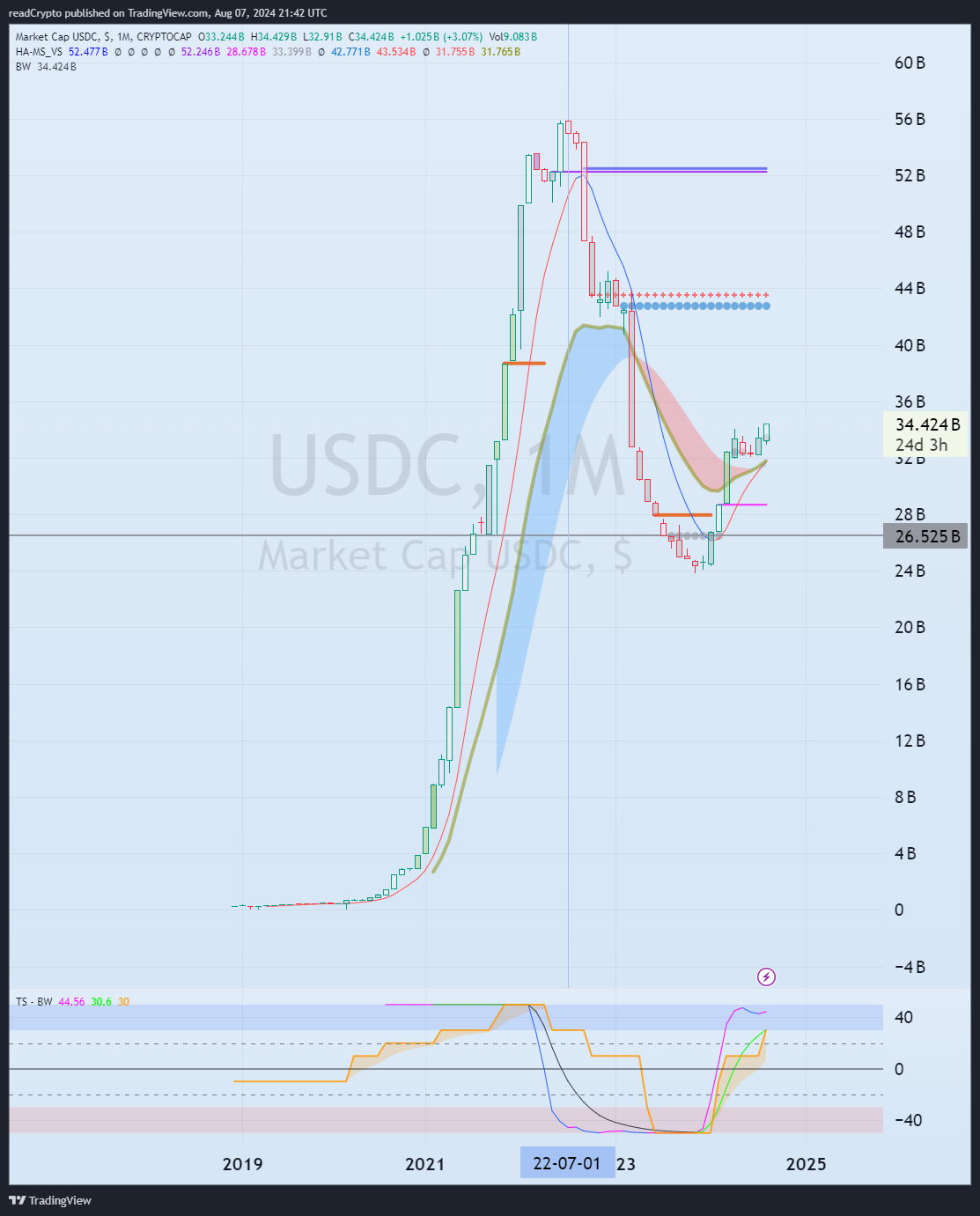This screenshot has height=1216, width=980.
Task: Click the 60 B price axis label
Action: click(x=910, y=63)
